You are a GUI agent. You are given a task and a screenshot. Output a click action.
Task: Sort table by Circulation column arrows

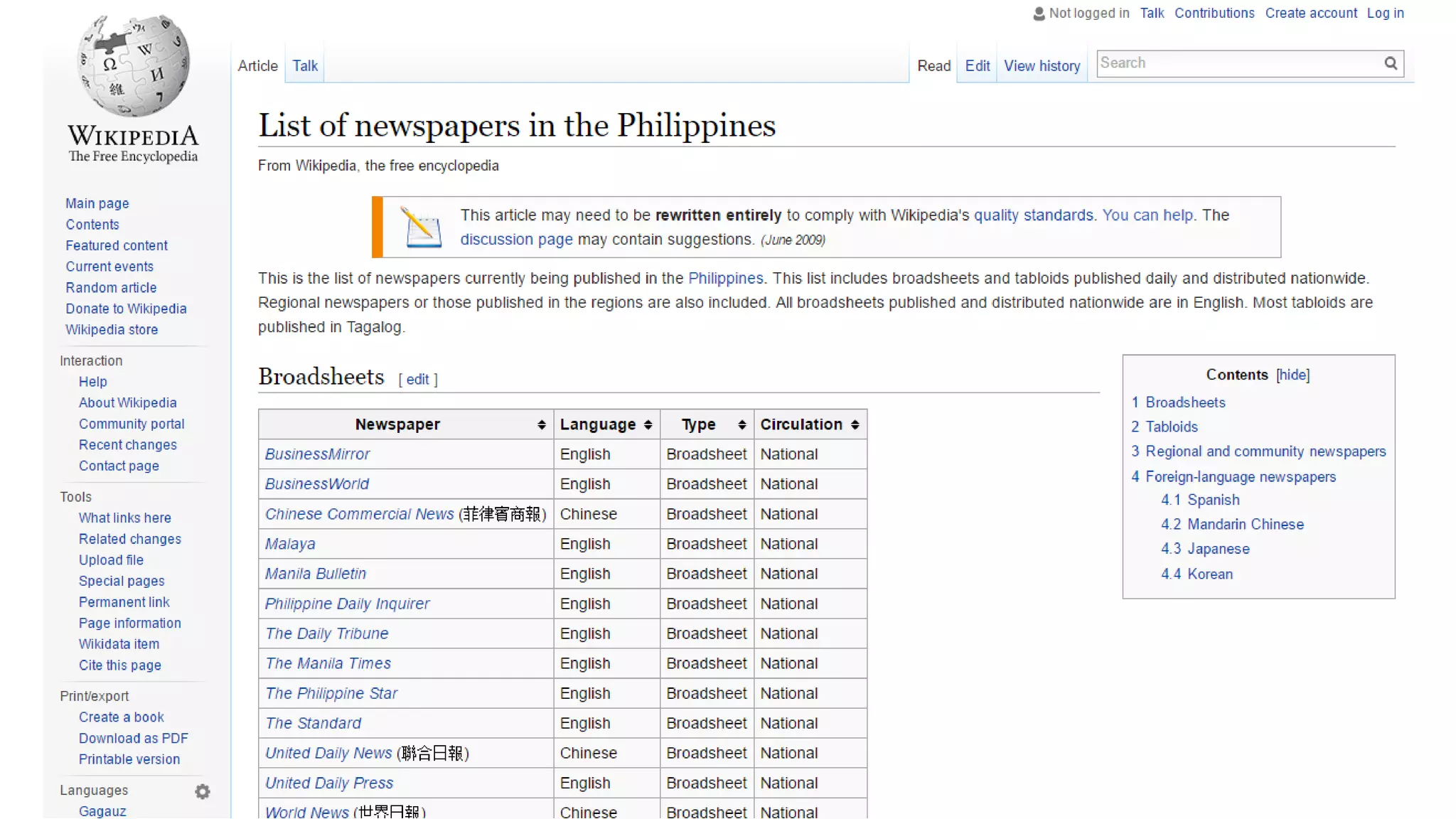tap(855, 424)
